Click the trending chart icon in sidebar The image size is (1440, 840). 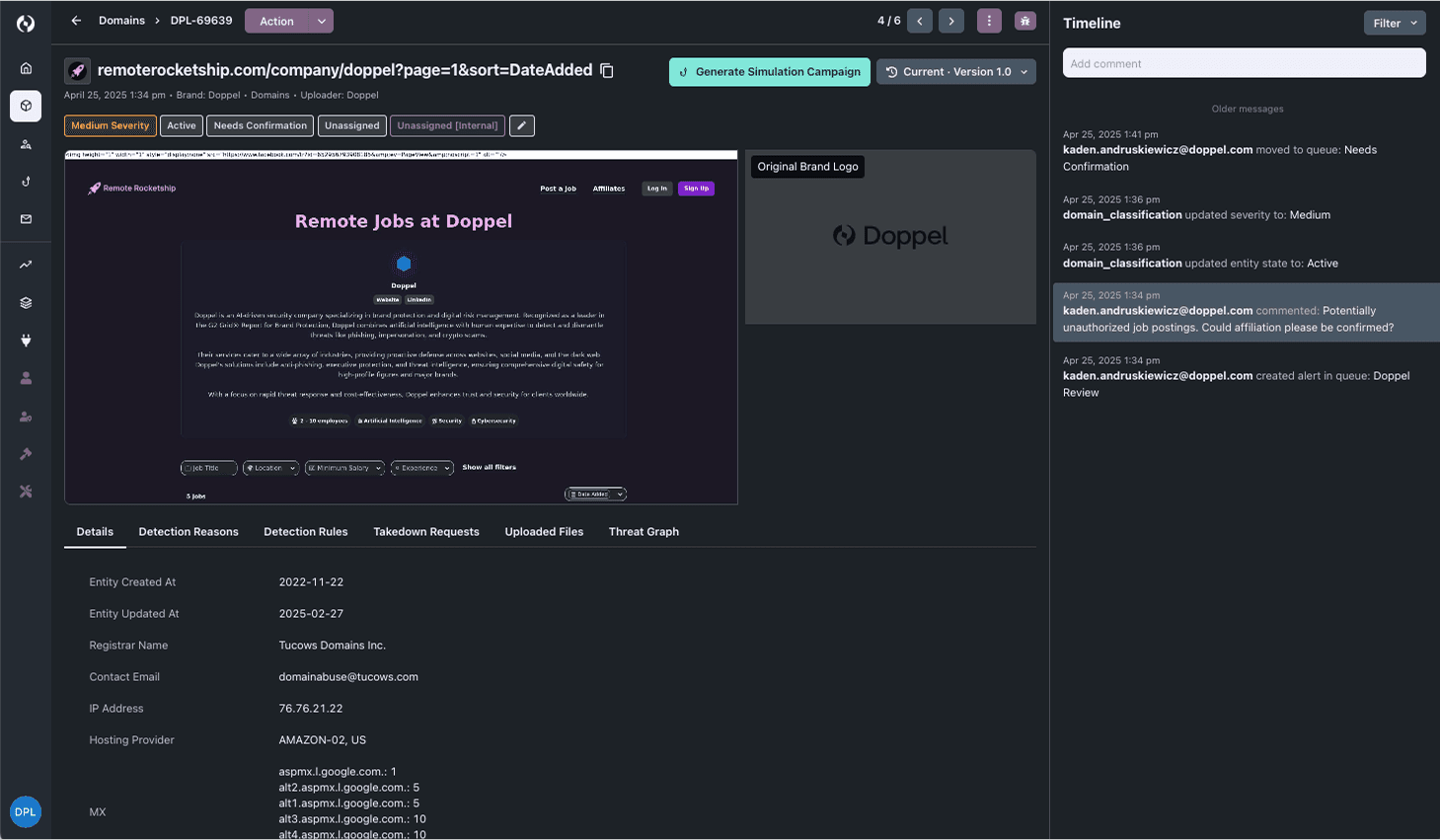point(26,265)
